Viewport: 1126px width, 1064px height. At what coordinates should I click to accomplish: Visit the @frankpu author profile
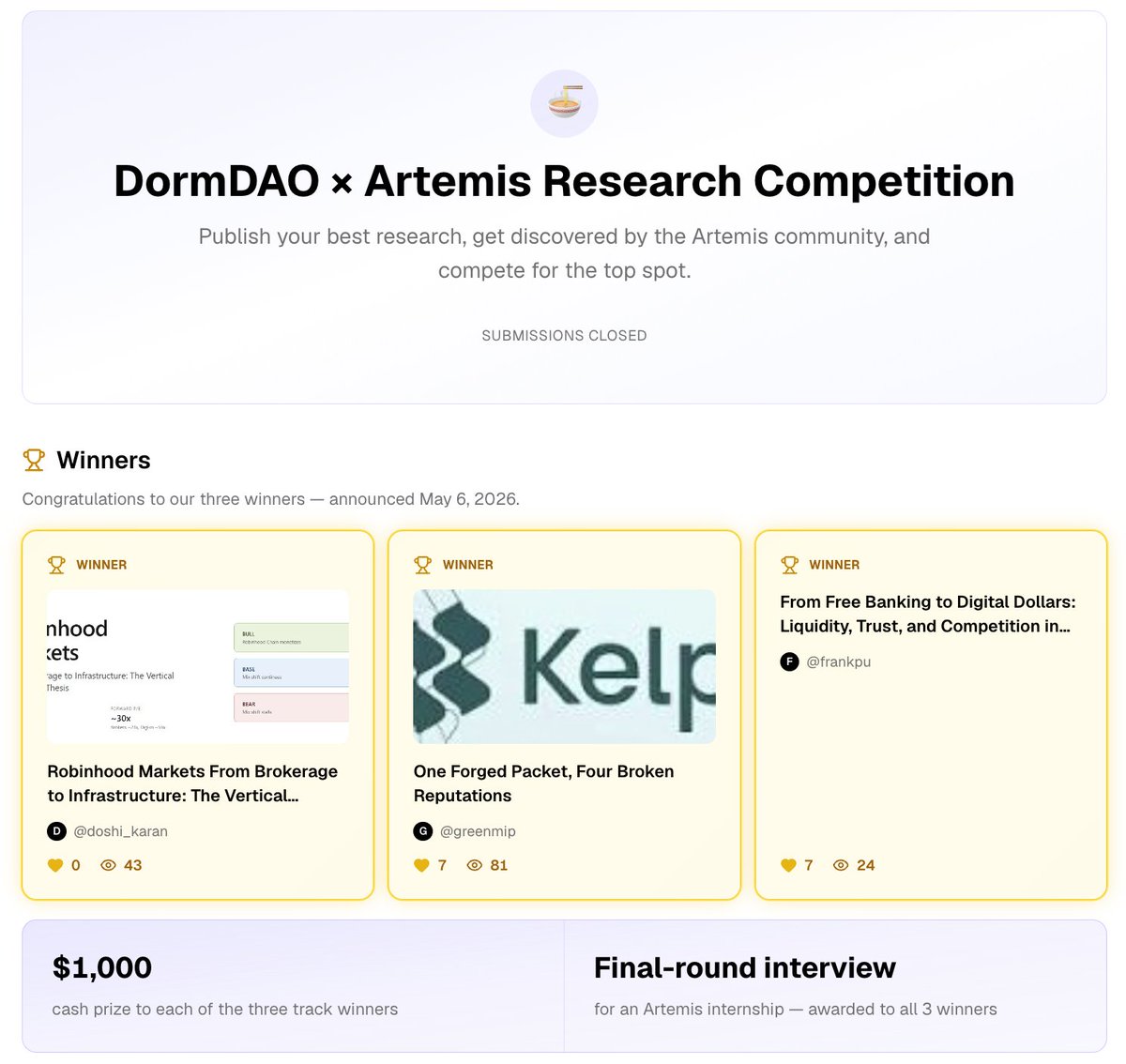[x=839, y=661]
